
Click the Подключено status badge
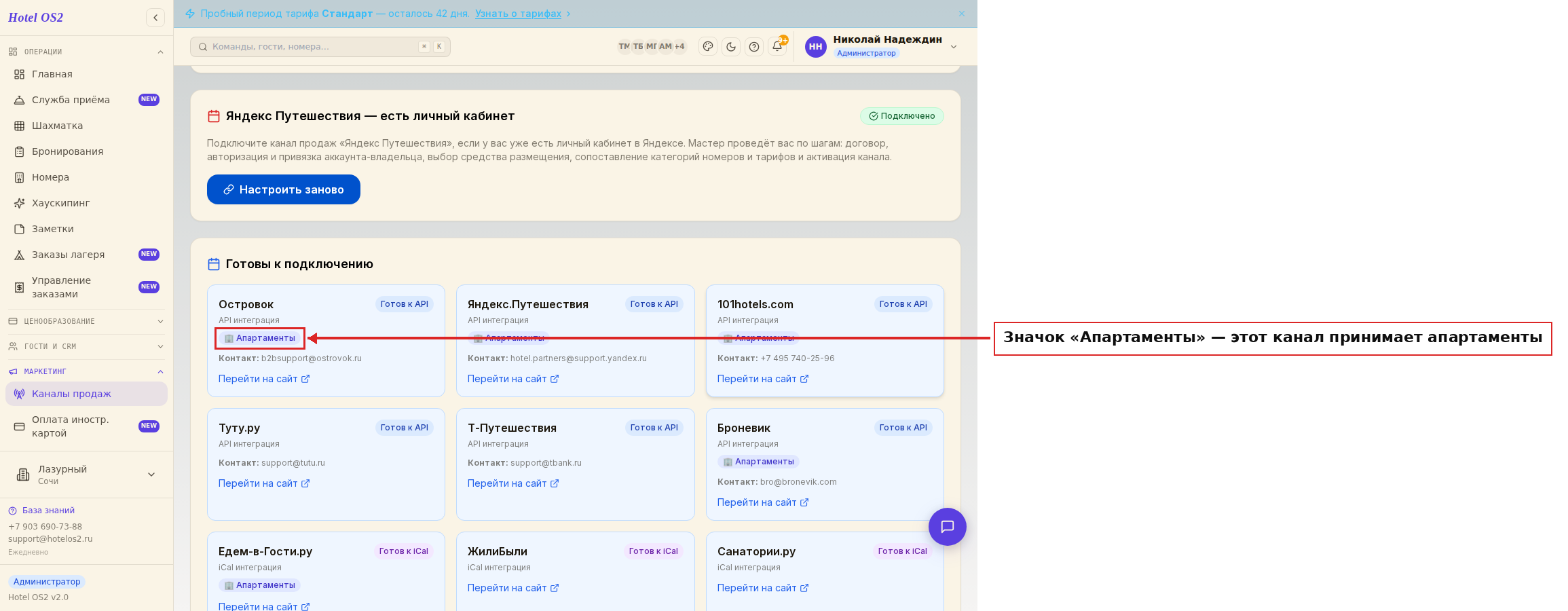click(902, 116)
